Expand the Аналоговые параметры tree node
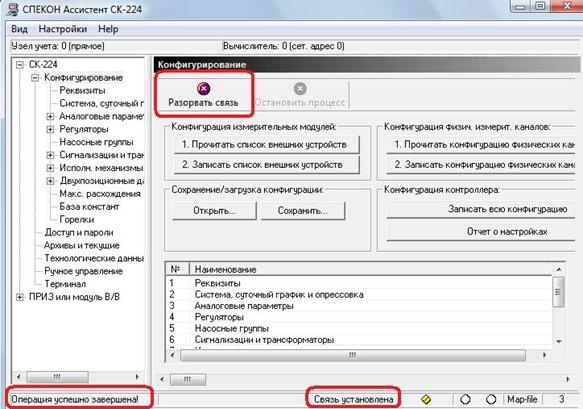 click(50, 116)
